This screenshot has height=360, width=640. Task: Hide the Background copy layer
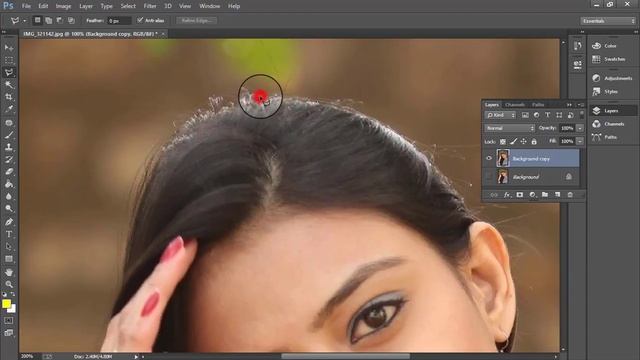tap(489, 158)
